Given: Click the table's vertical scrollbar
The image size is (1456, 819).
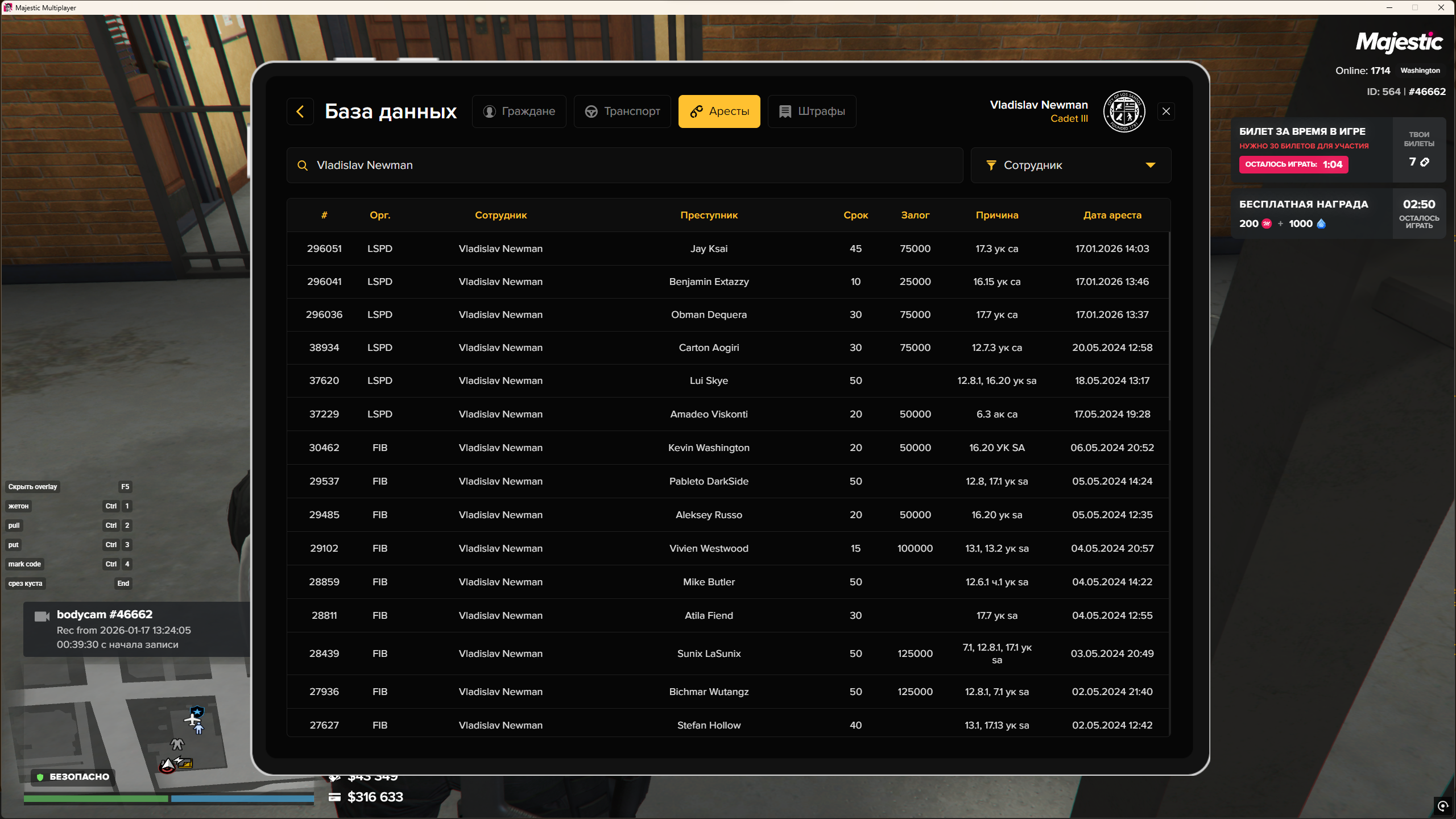Looking at the screenshot, I should pyautogui.click(x=1169, y=327).
